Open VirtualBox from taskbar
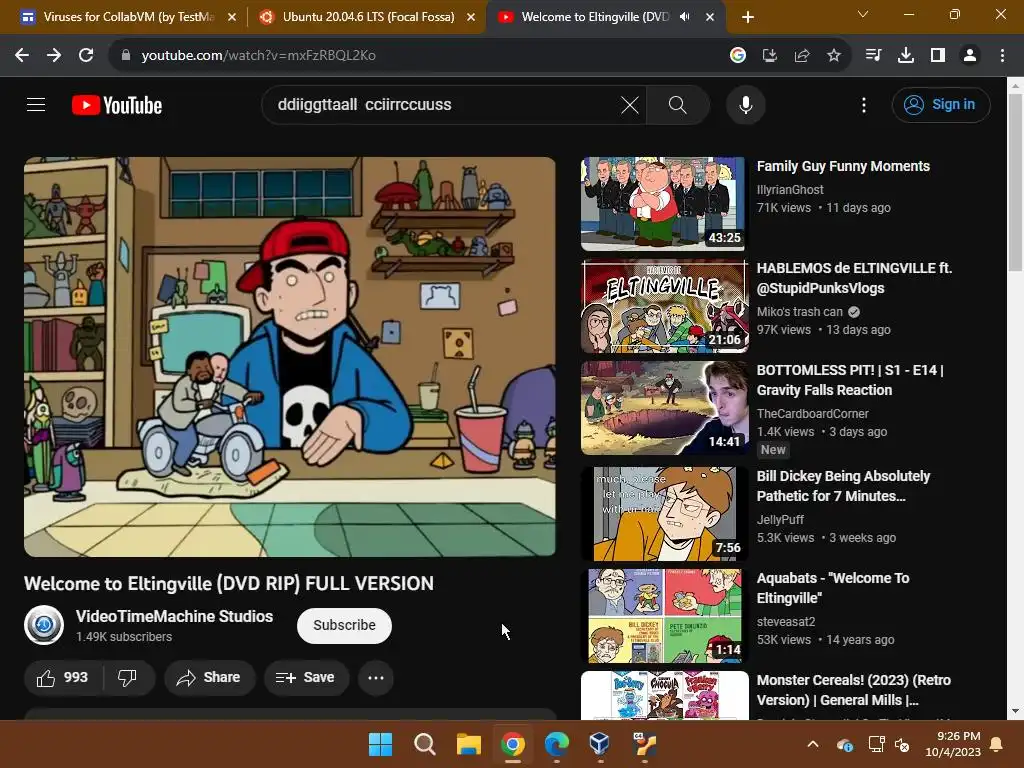 600,744
